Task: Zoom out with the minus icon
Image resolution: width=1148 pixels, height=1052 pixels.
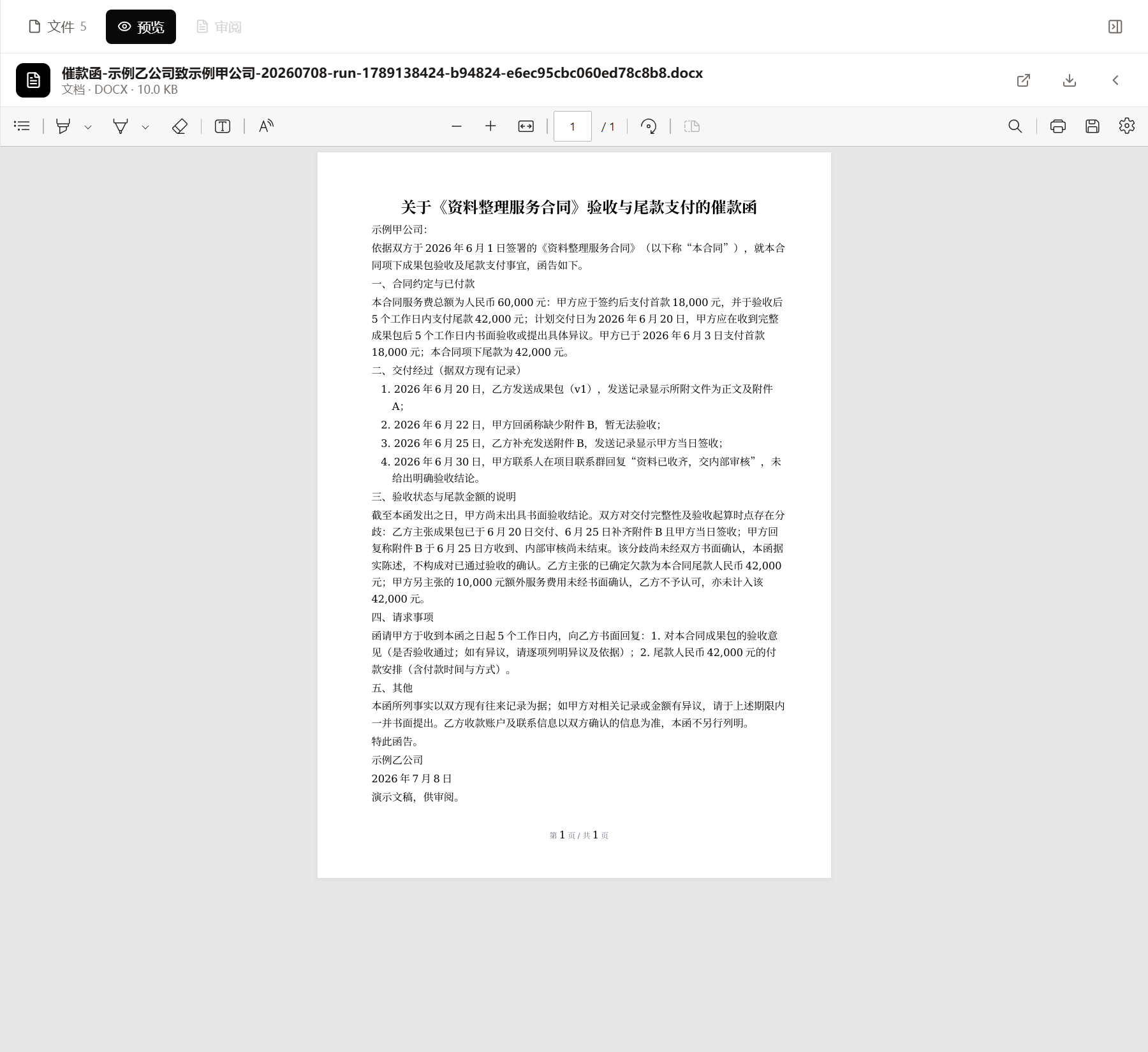Action: click(x=456, y=126)
